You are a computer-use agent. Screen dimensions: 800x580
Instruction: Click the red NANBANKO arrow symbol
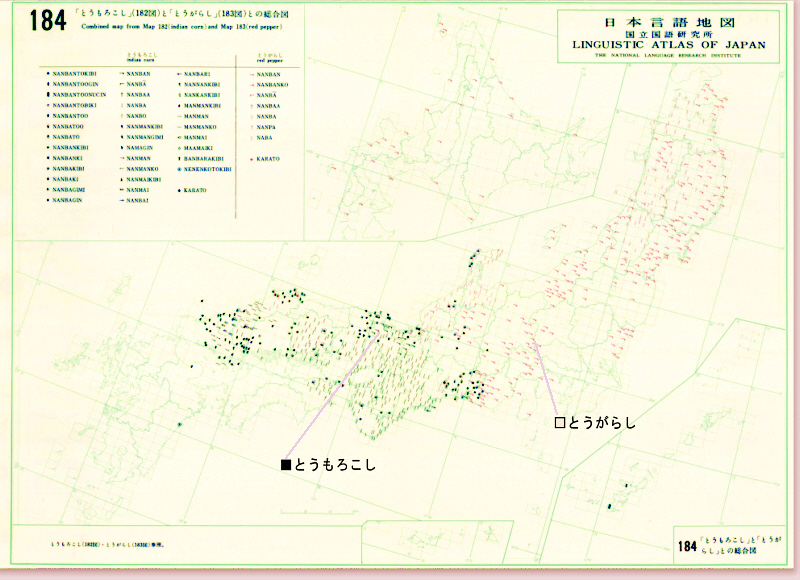pos(251,84)
